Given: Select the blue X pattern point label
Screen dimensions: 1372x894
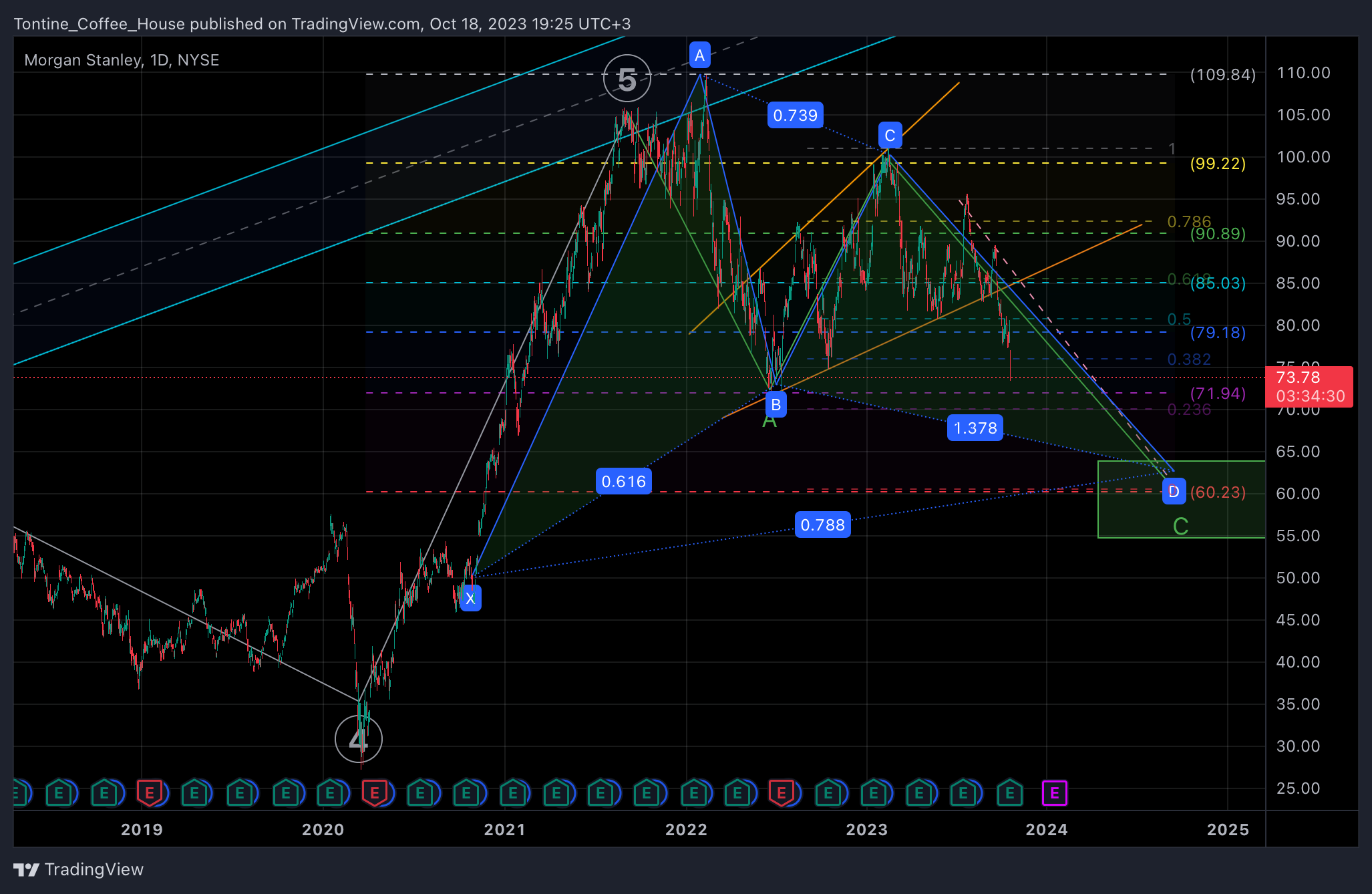Looking at the screenshot, I should [x=470, y=598].
